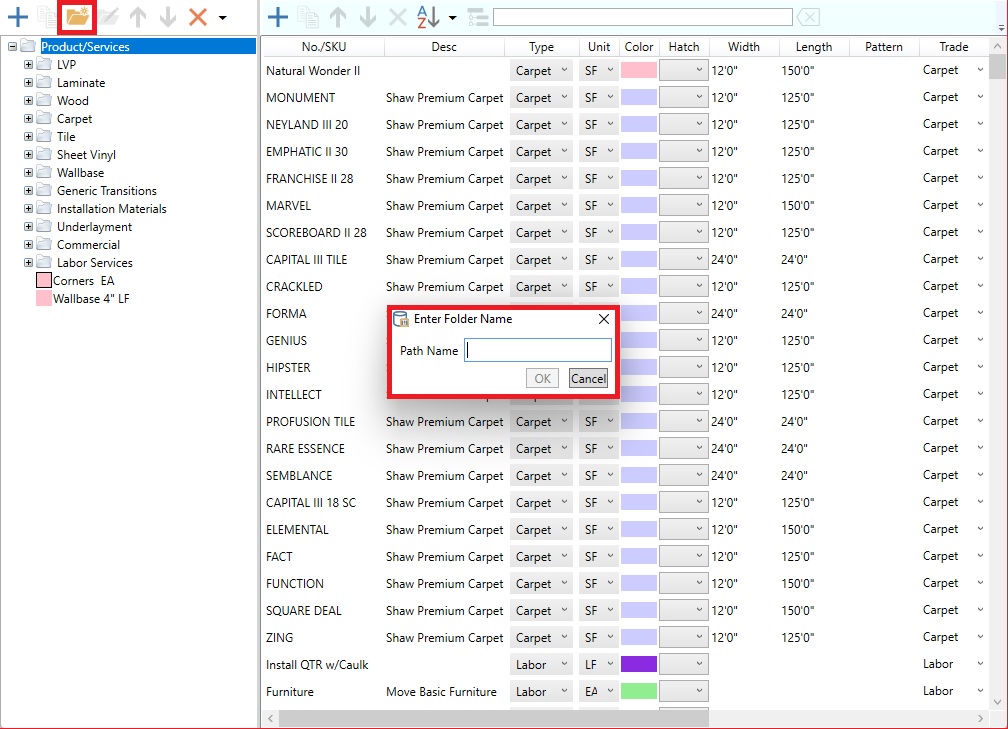Expand the Carpet tree node
Viewport: 1008px width, 729px height.
[28, 118]
